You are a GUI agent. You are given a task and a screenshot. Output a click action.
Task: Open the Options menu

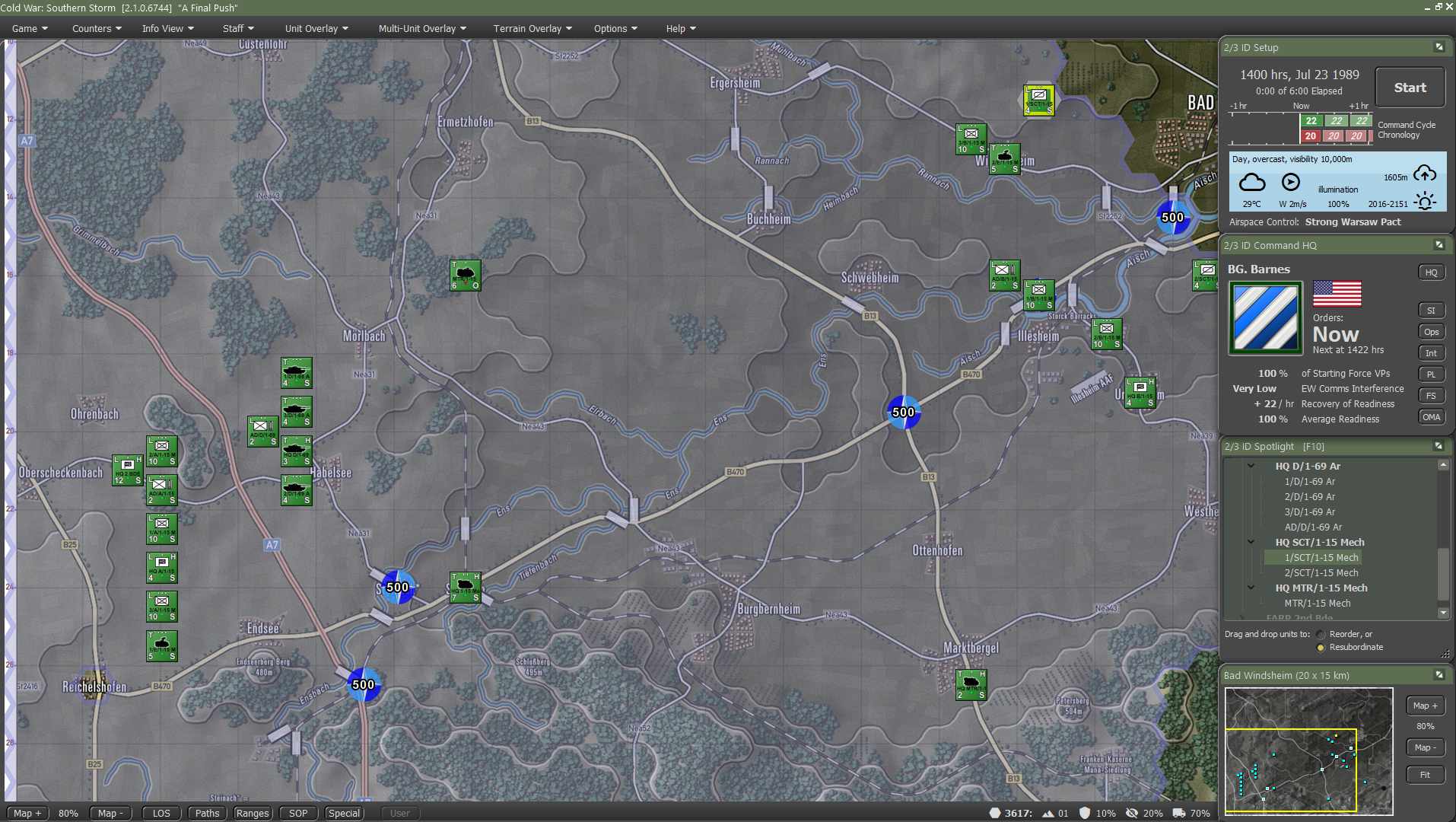click(x=615, y=28)
